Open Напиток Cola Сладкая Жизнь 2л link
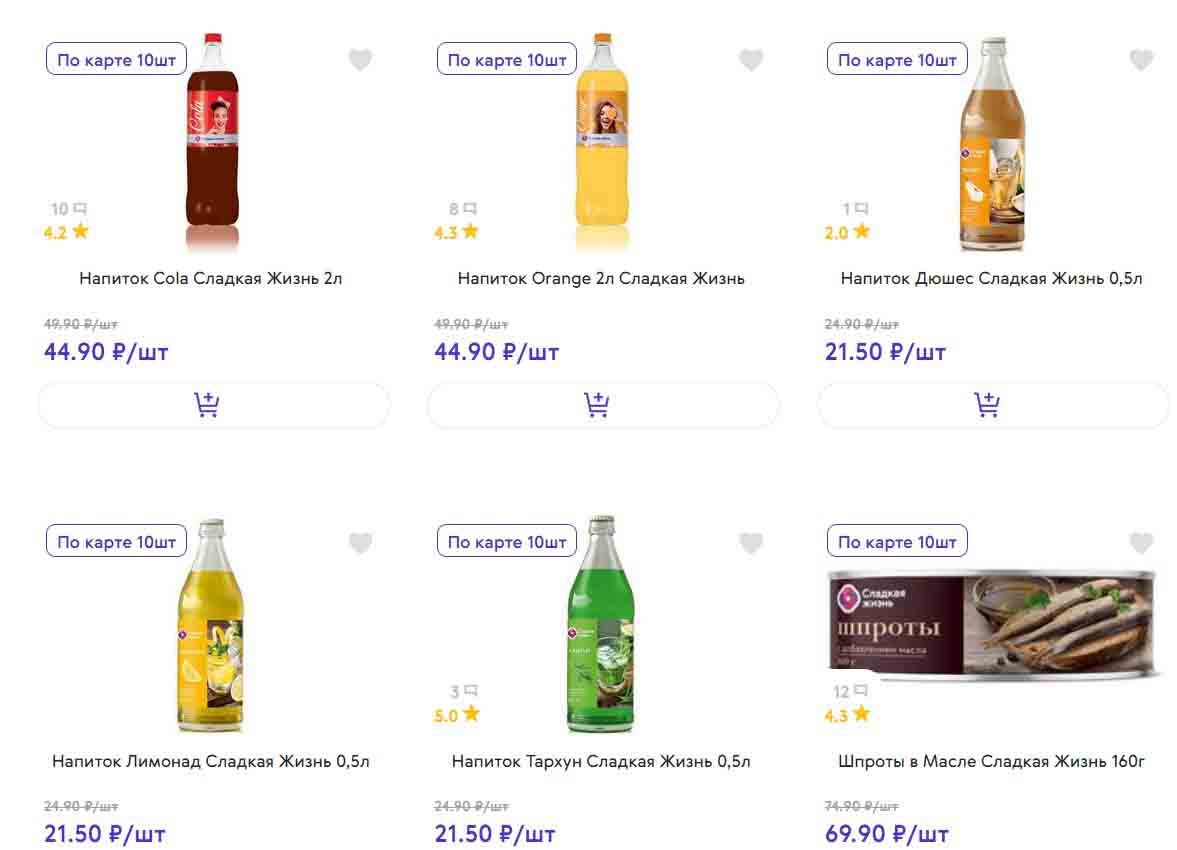This screenshot has width=1177, height=850. [211, 278]
